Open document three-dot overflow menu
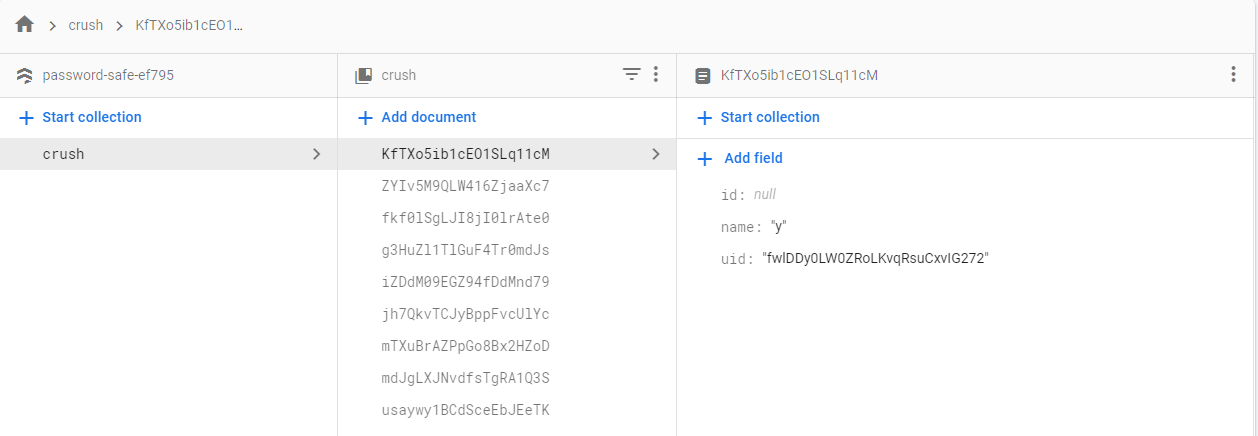The height and width of the screenshot is (436, 1258). click(1233, 75)
